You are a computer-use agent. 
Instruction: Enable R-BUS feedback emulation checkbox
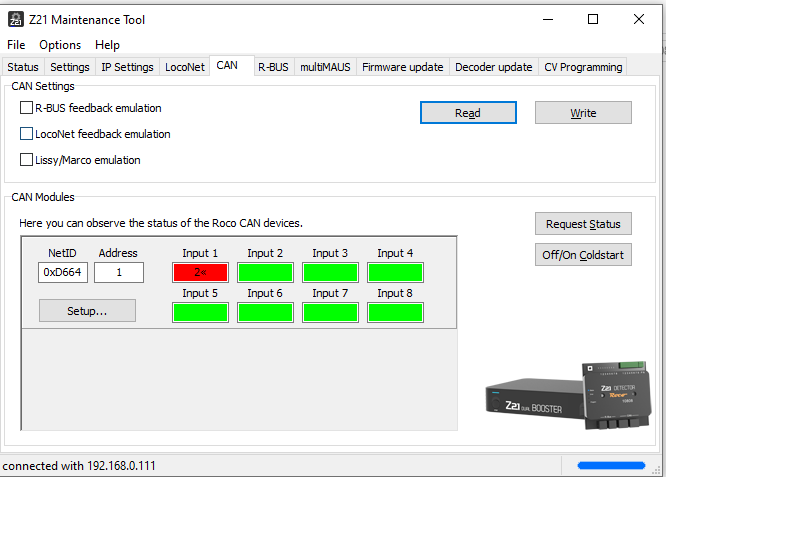[26, 108]
